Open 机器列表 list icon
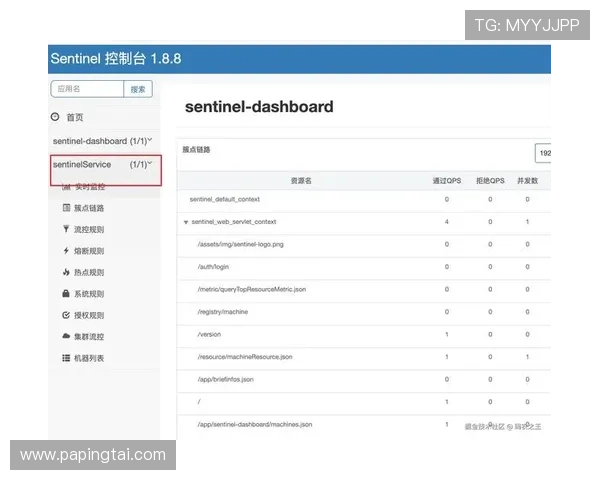The height and width of the screenshot is (480, 600). (66, 358)
